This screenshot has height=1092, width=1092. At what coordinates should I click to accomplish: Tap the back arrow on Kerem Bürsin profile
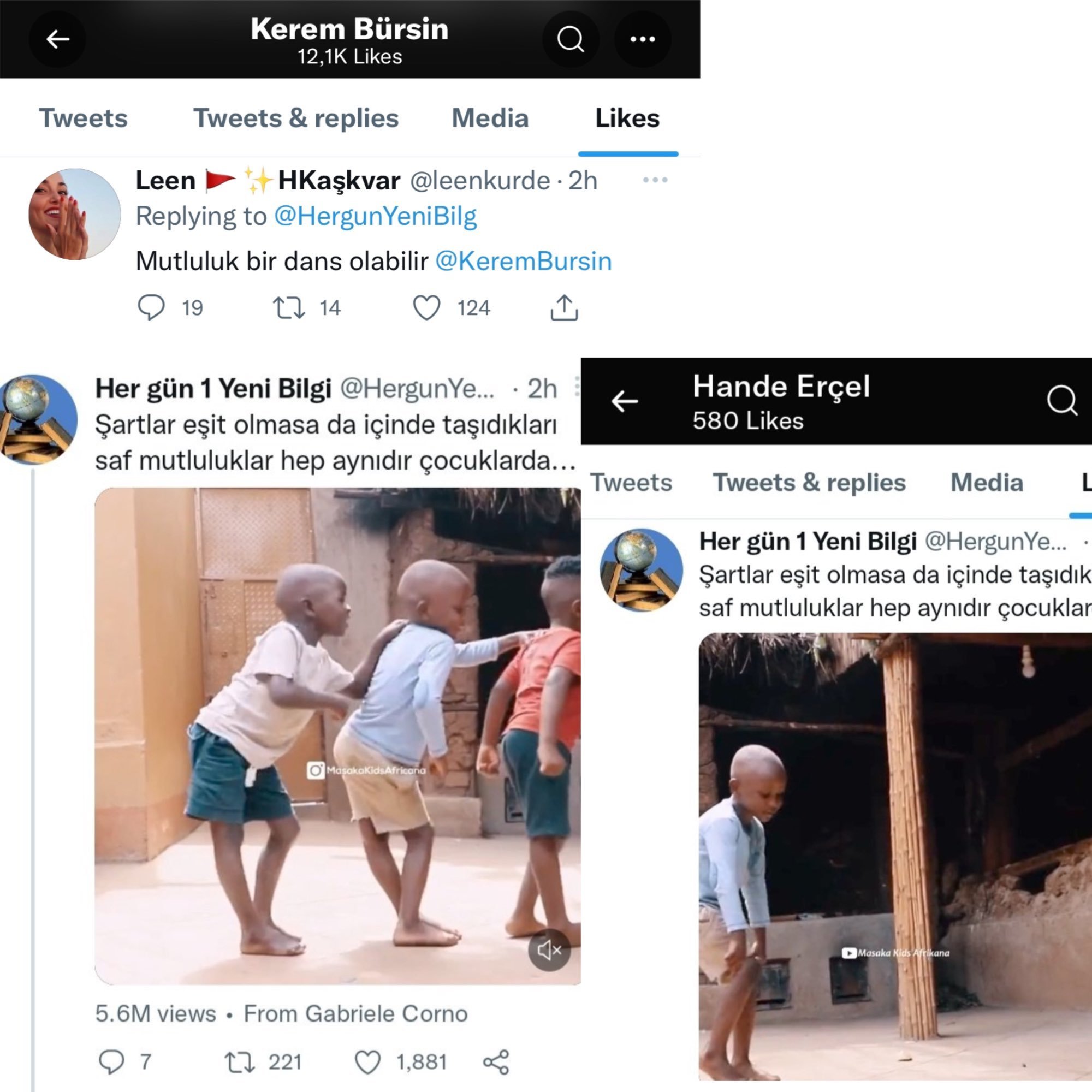click(58, 39)
